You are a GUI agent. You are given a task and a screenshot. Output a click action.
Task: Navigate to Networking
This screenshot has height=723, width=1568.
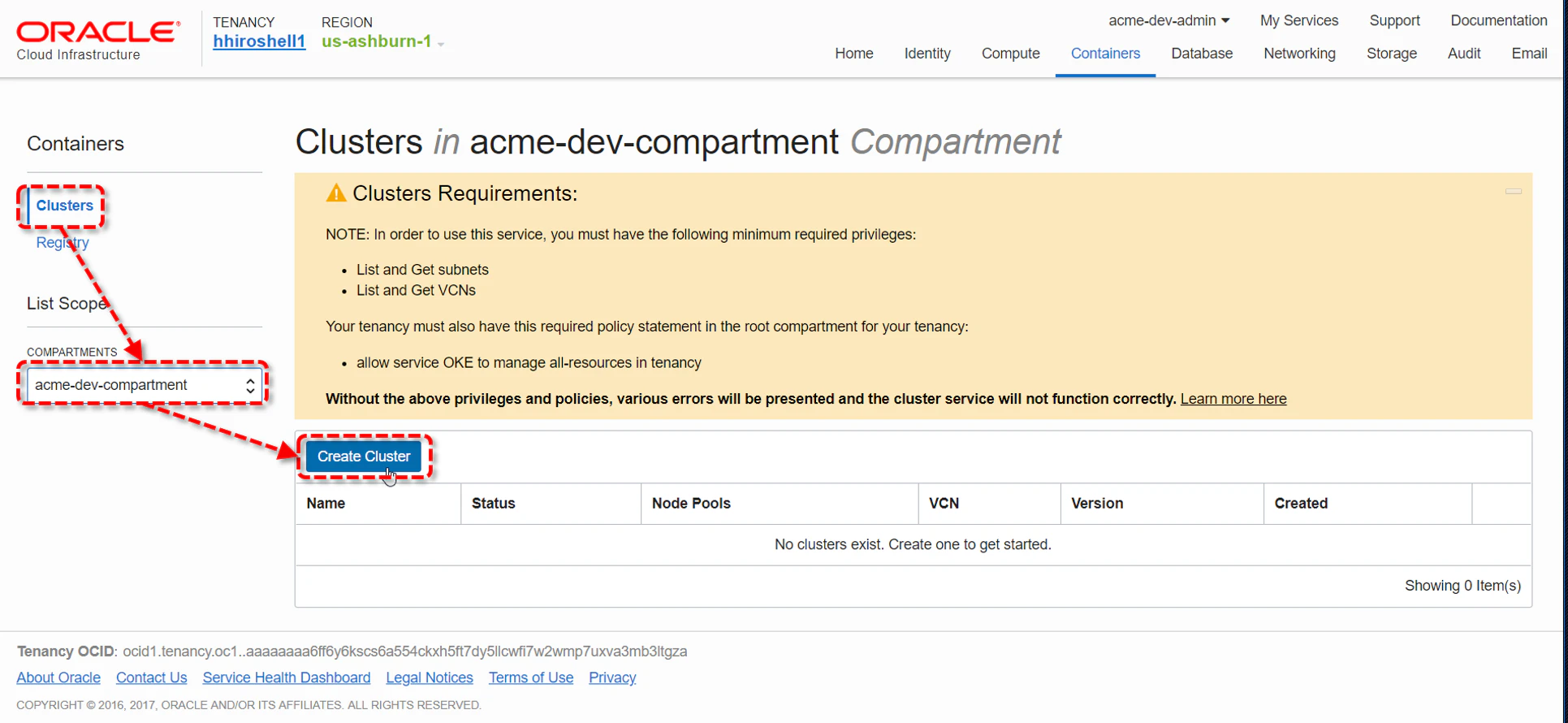tap(1299, 54)
